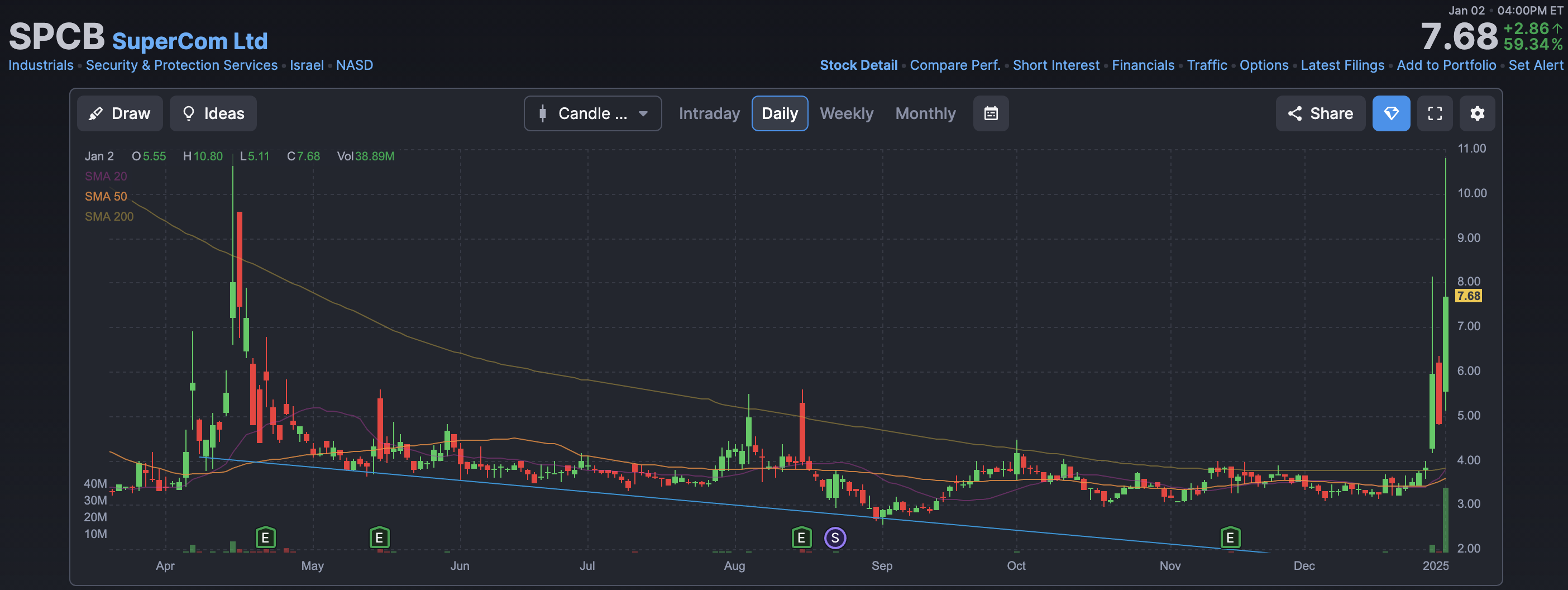Expand the Candle chart type dropdown
Screen dimensions: 1568x590
pos(592,113)
